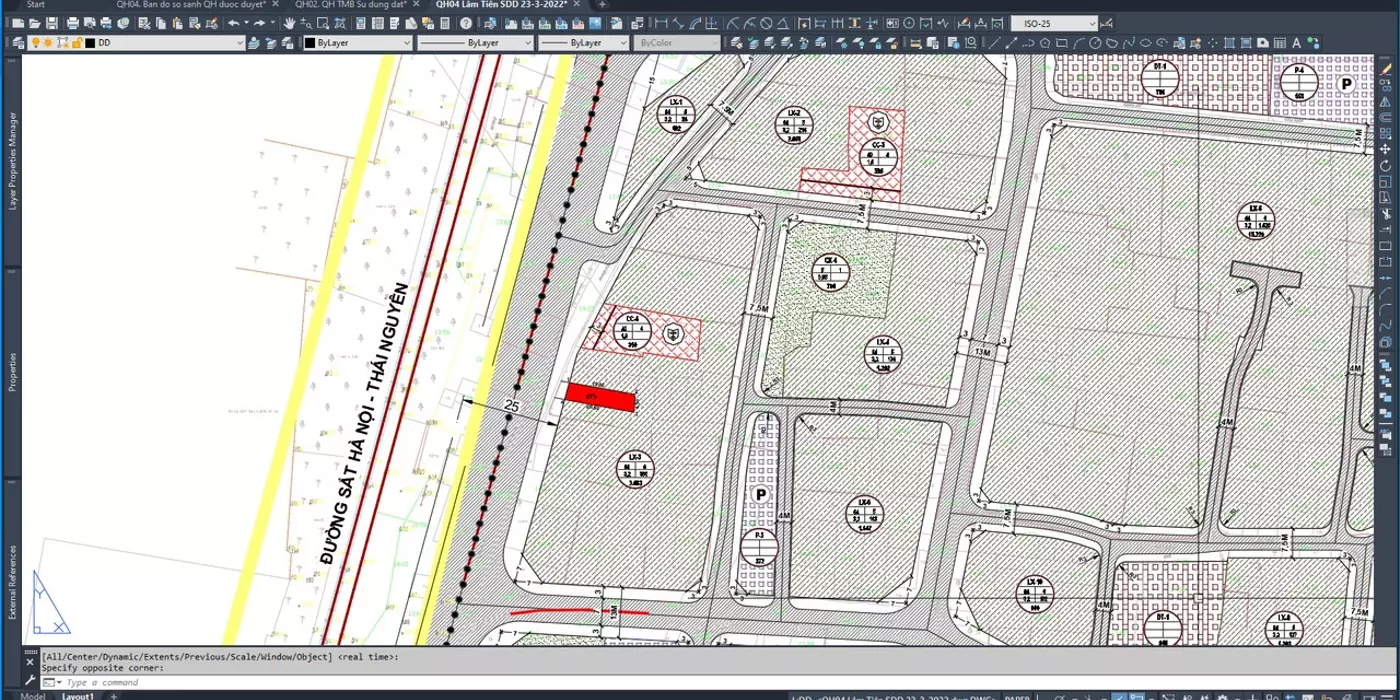Add a new drawing tab with plus

tap(602, 4)
